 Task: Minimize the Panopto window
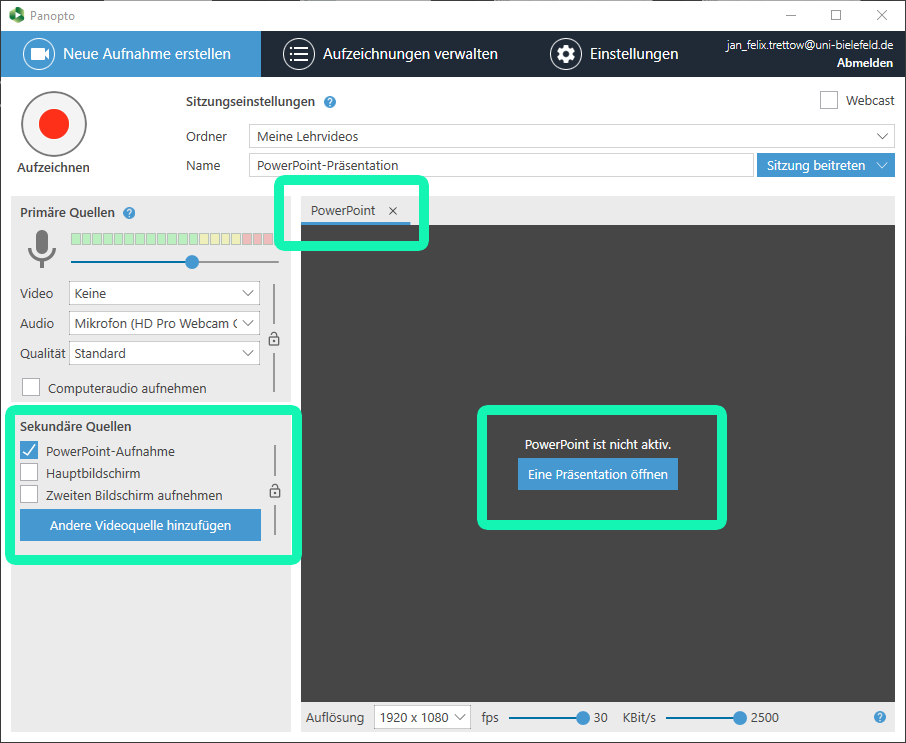(x=791, y=15)
